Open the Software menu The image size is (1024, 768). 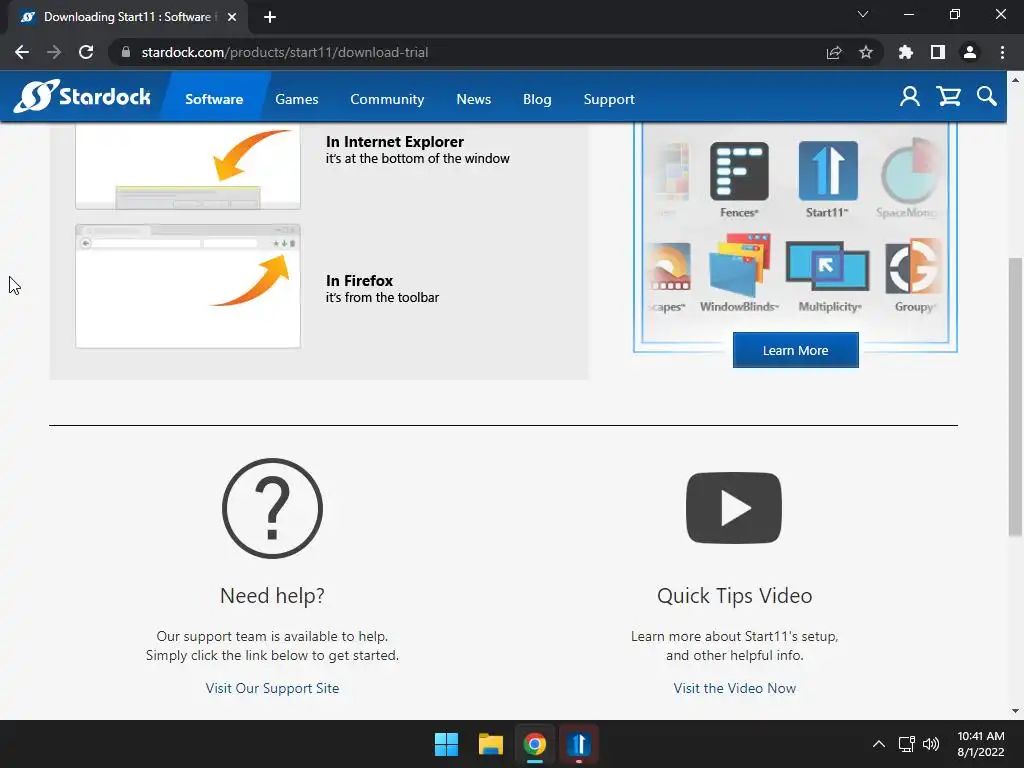click(x=214, y=99)
